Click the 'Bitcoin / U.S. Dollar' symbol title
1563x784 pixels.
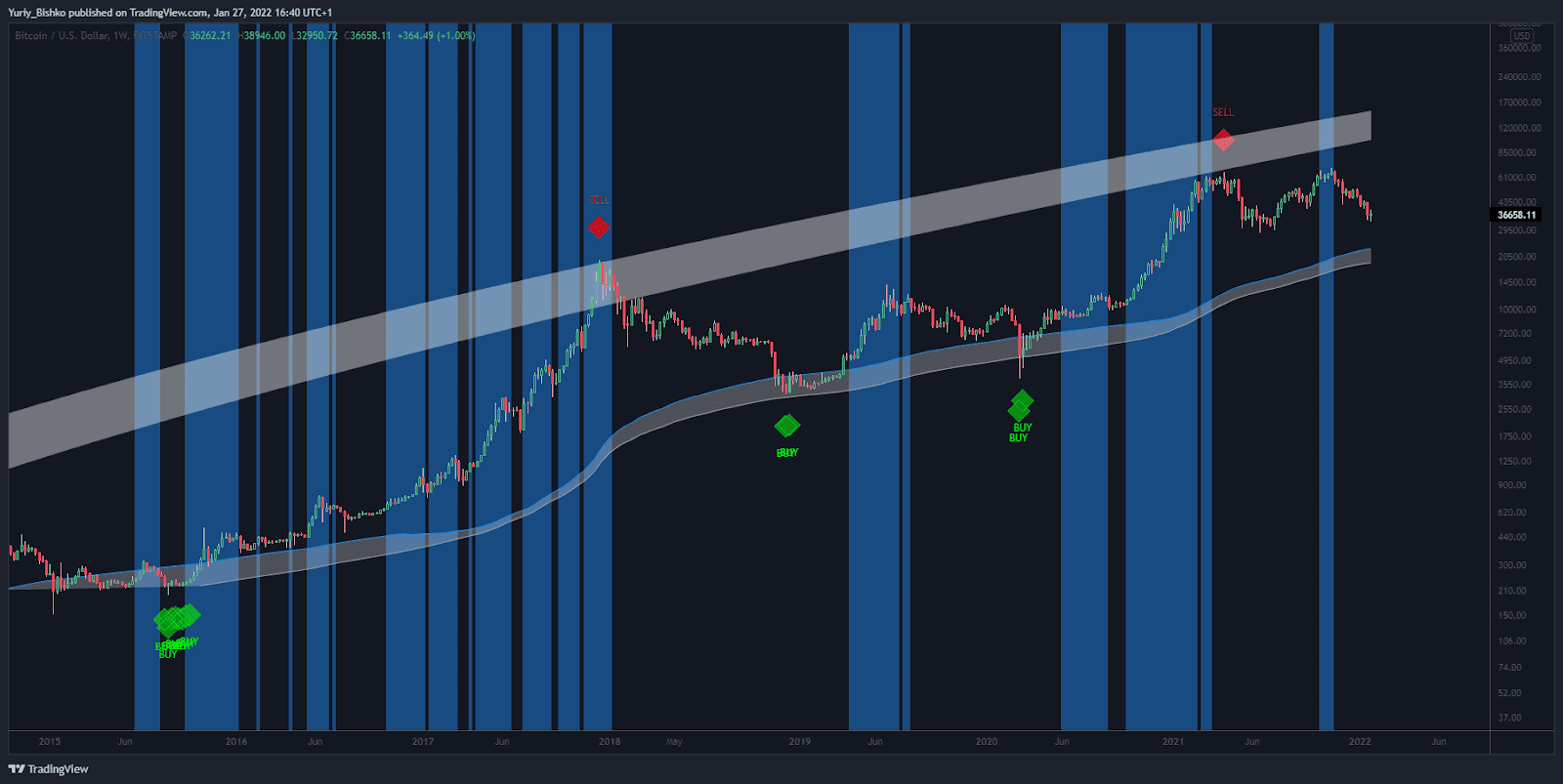pyautogui.click(x=63, y=36)
